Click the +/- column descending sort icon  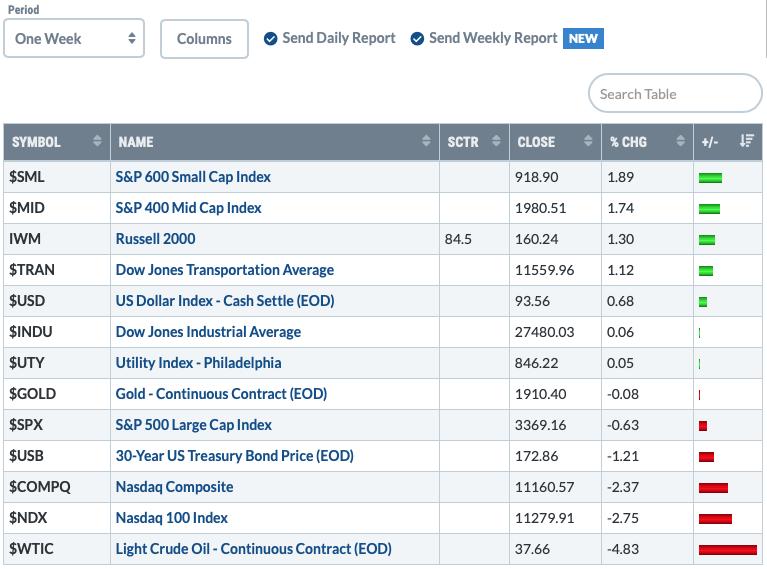click(746, 141)
